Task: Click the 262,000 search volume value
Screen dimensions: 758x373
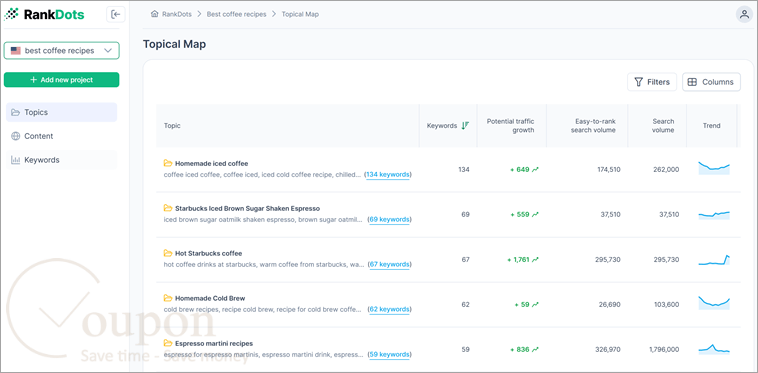Action: [x=665, y=170]
